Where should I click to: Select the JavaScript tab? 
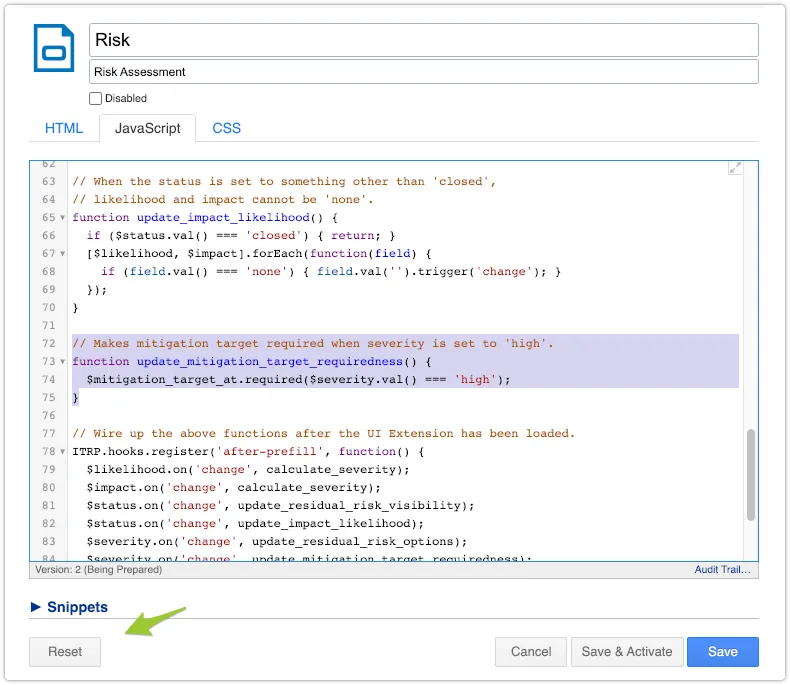[148, 128]
